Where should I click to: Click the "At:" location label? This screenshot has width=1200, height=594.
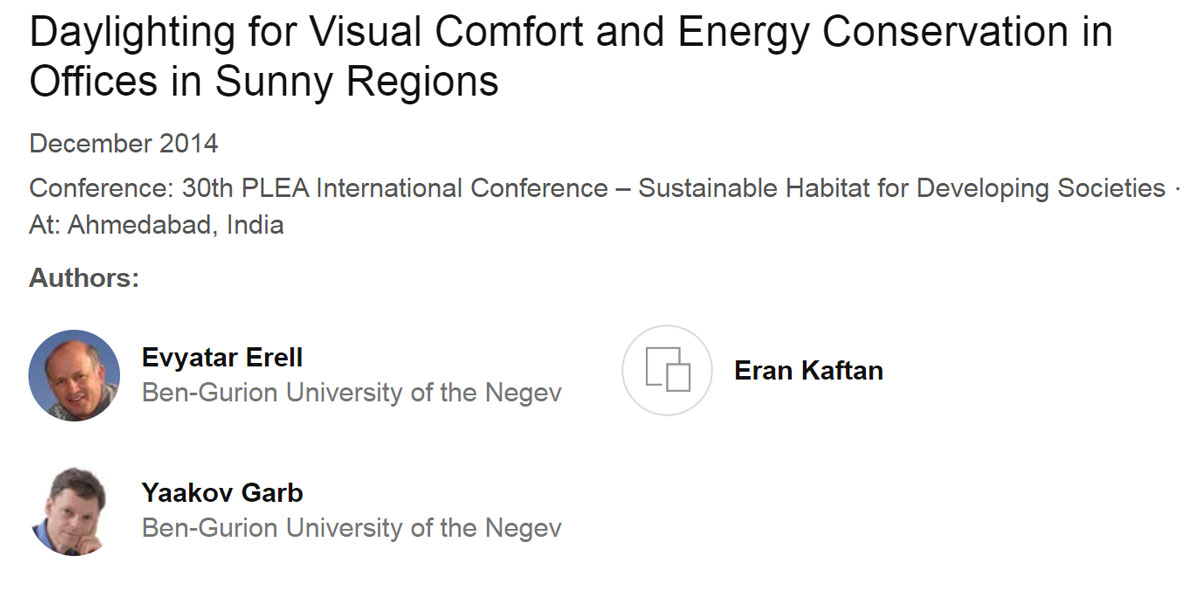tap(45, 225)
